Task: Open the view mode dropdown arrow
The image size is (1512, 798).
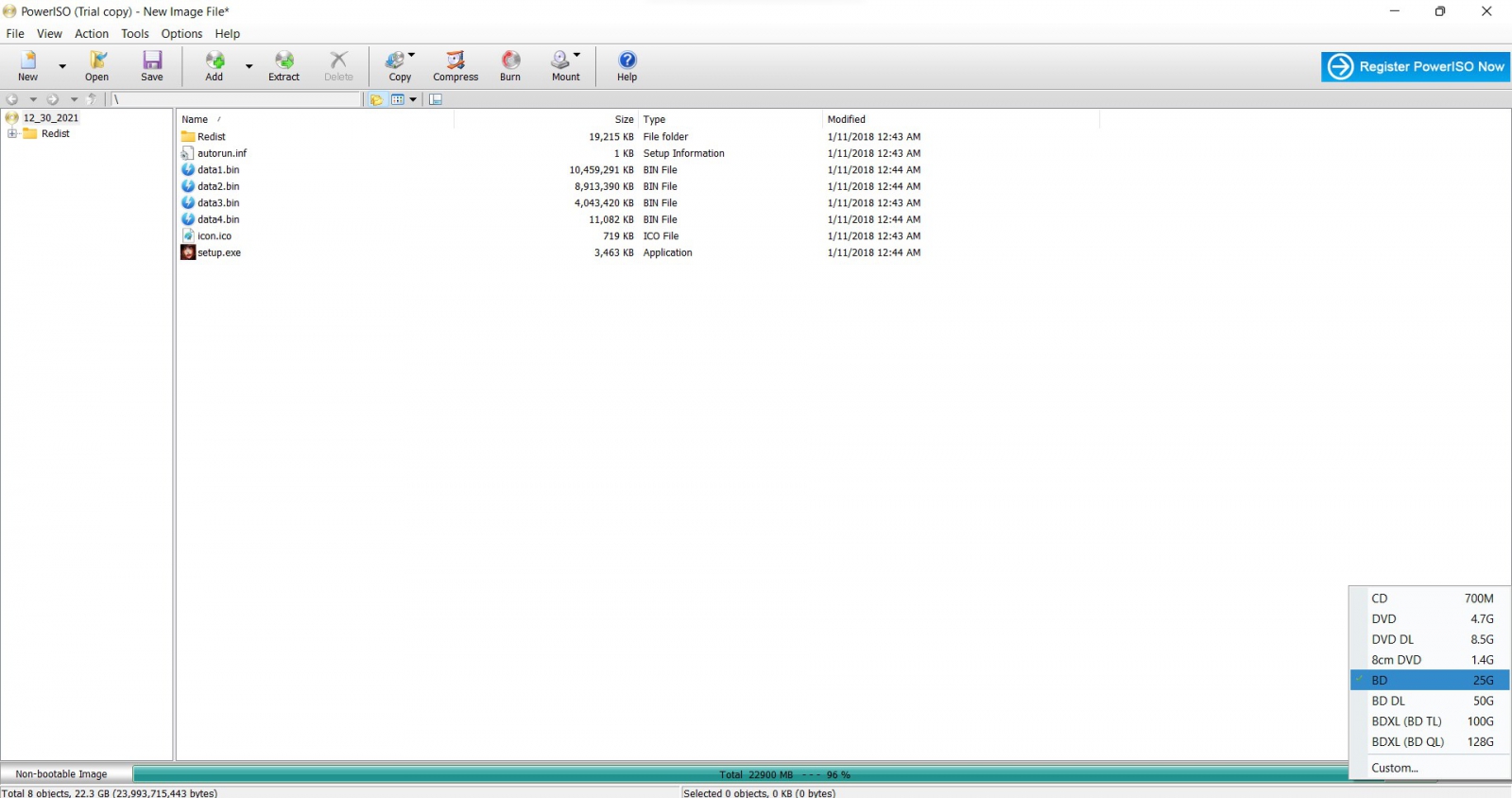Action: (x=413, y=99)
